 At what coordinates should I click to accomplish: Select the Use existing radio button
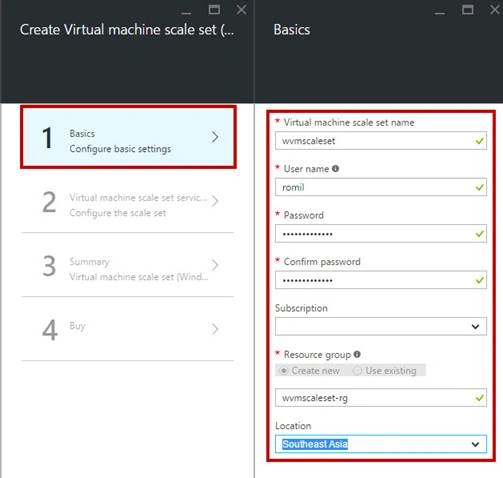click(357, 371)
